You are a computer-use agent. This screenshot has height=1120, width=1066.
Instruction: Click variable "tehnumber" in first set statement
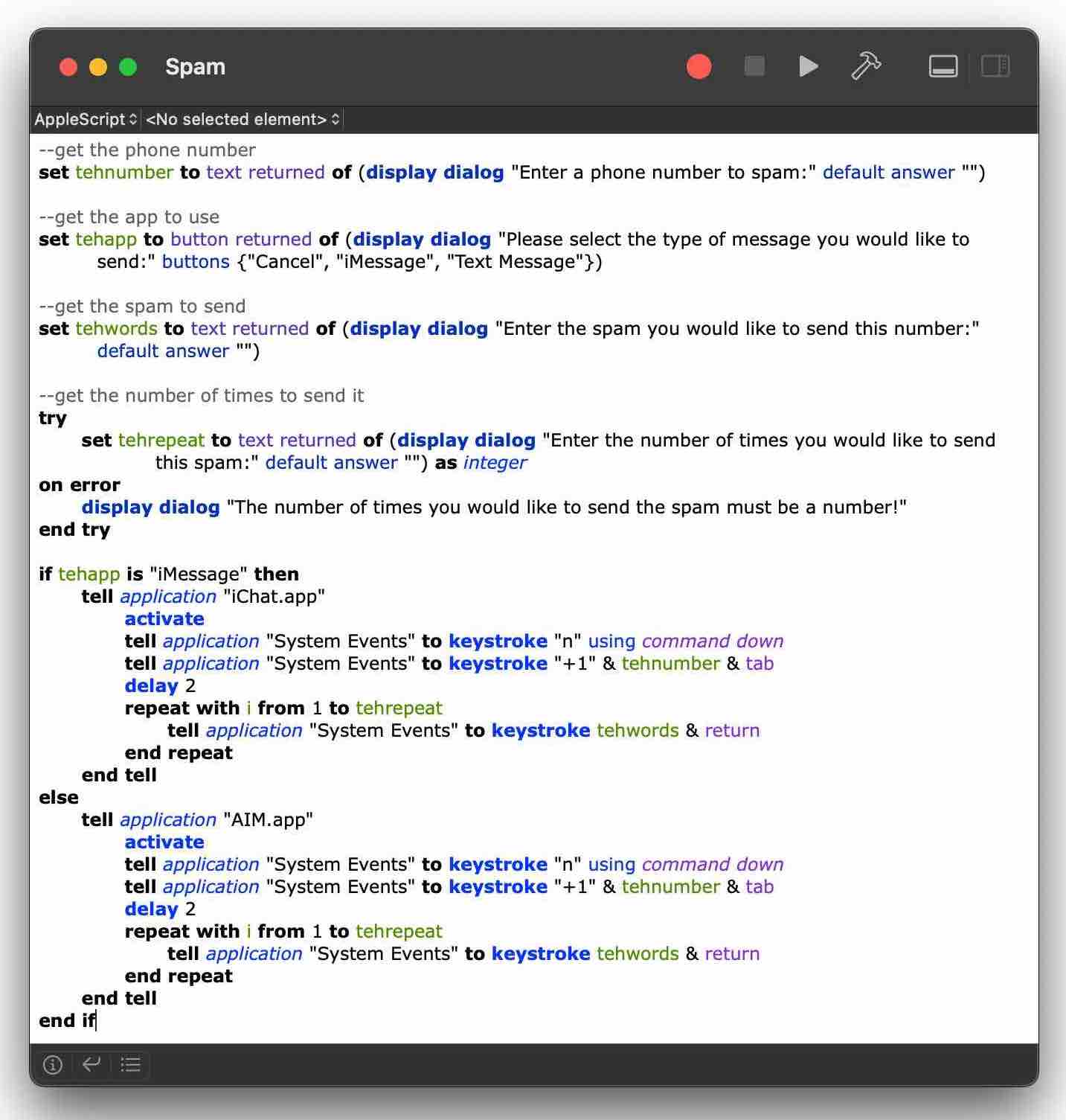124,173
